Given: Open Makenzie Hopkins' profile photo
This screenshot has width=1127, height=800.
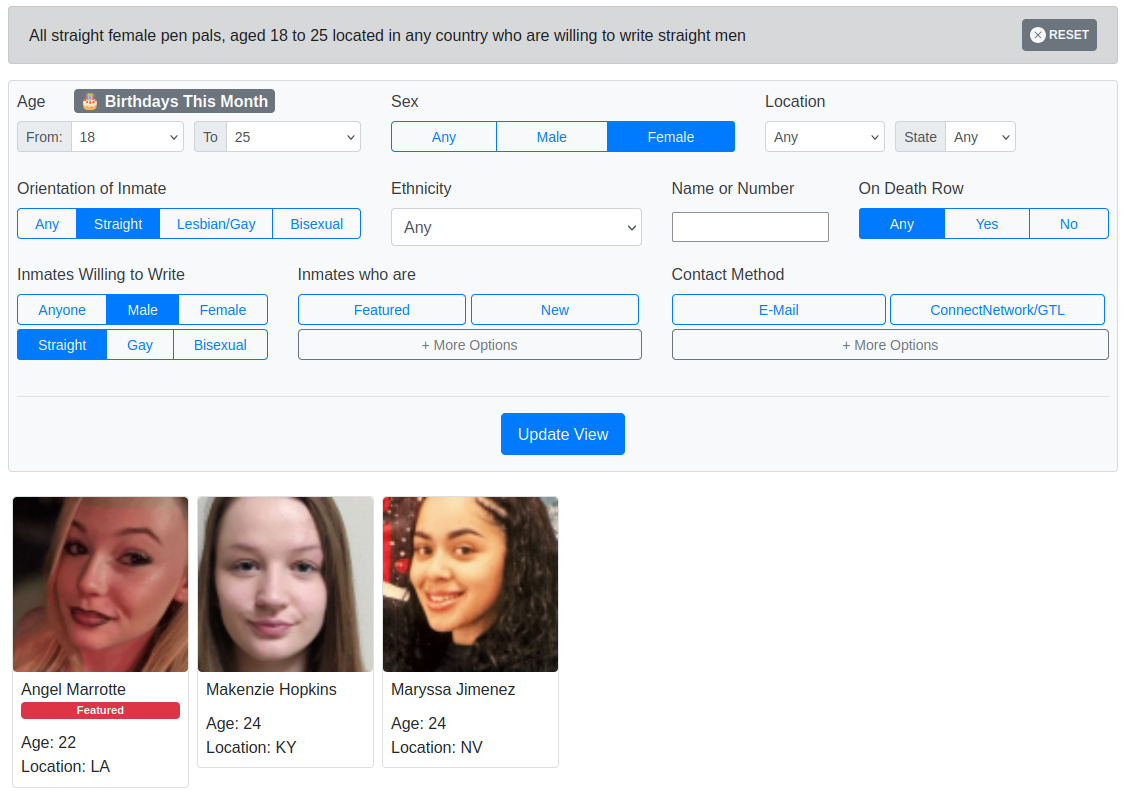Looking at the screenshot, I should (x=285, y=584).
